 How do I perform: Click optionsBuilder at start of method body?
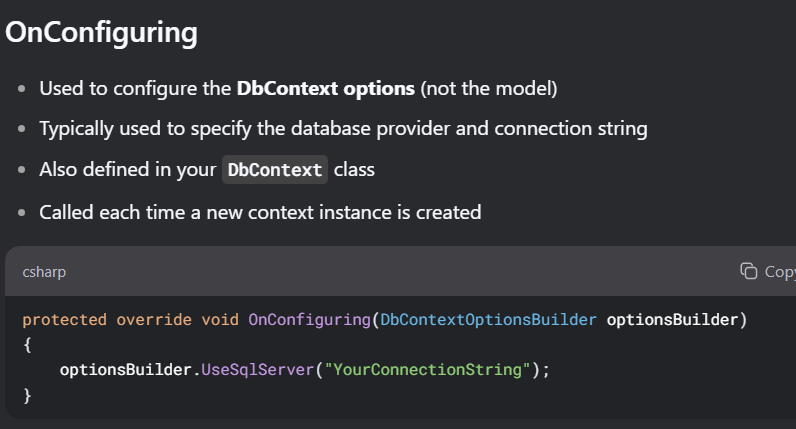(x=125, y=370)
